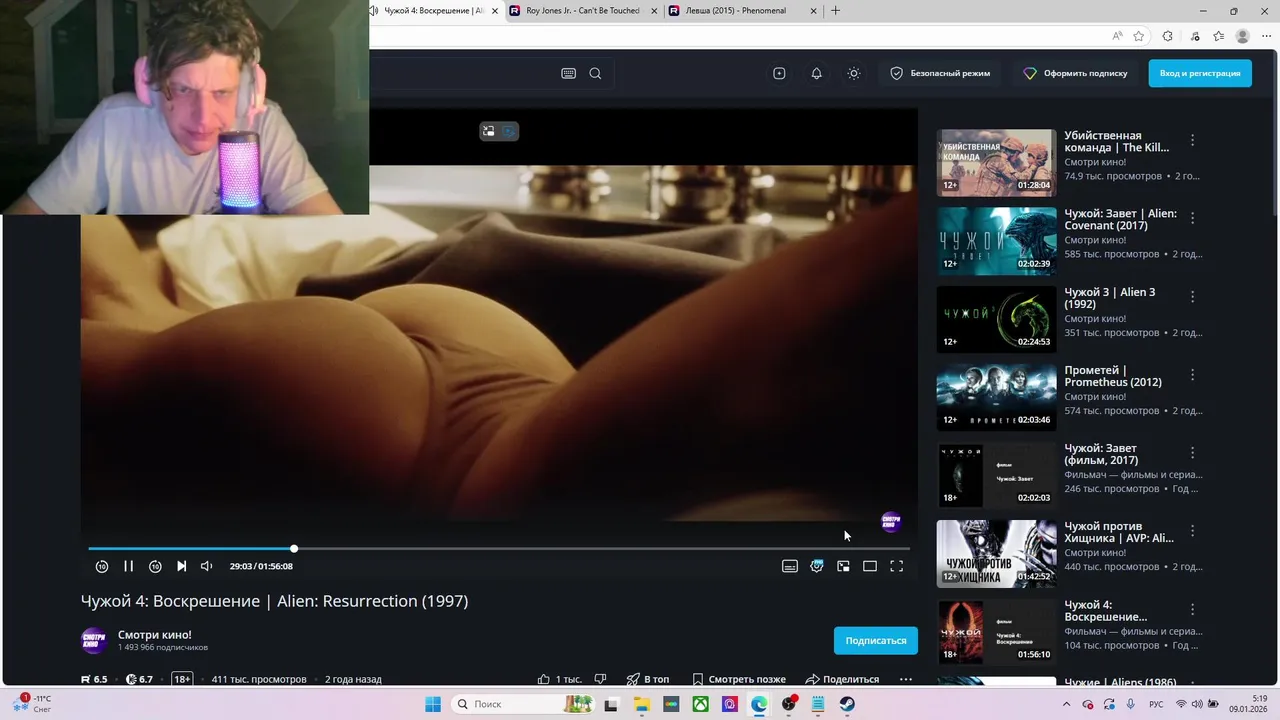1280x720 pixels.
Task: Toggle Безопасный режим safe mode
Action: [x=940, y=73]
